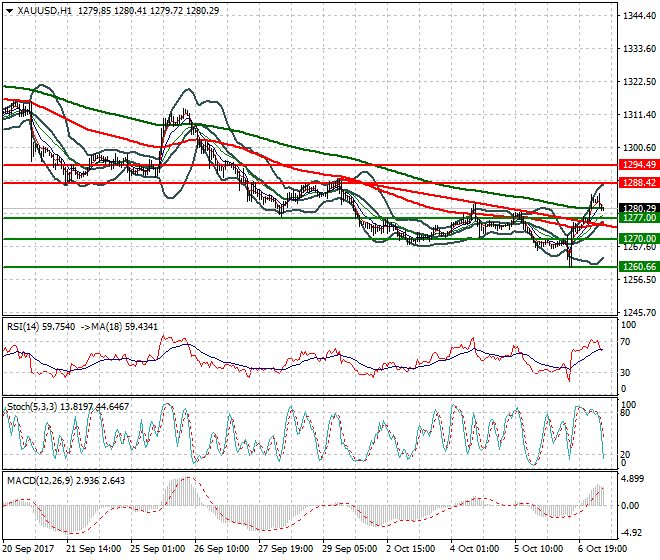Select the RSI 70 level label
Image resolution: width=660 pixels, height=560 pixels.
(x=626, y=341)
